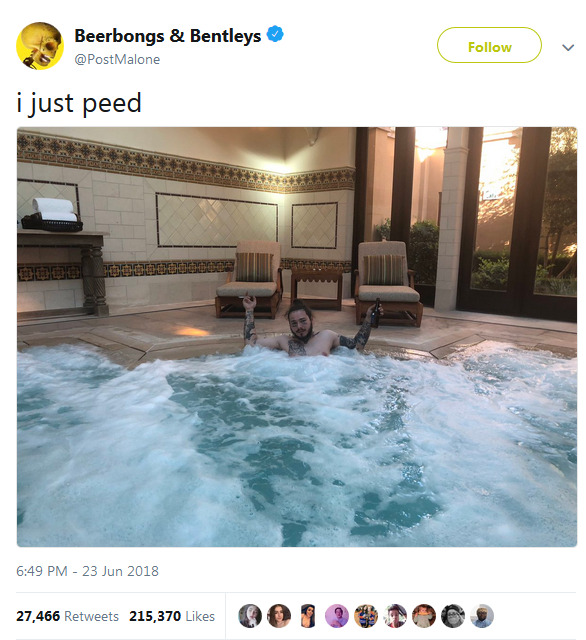Open the last liker avatar with cap
Screen dimensions: 586x640
(482, 616)
